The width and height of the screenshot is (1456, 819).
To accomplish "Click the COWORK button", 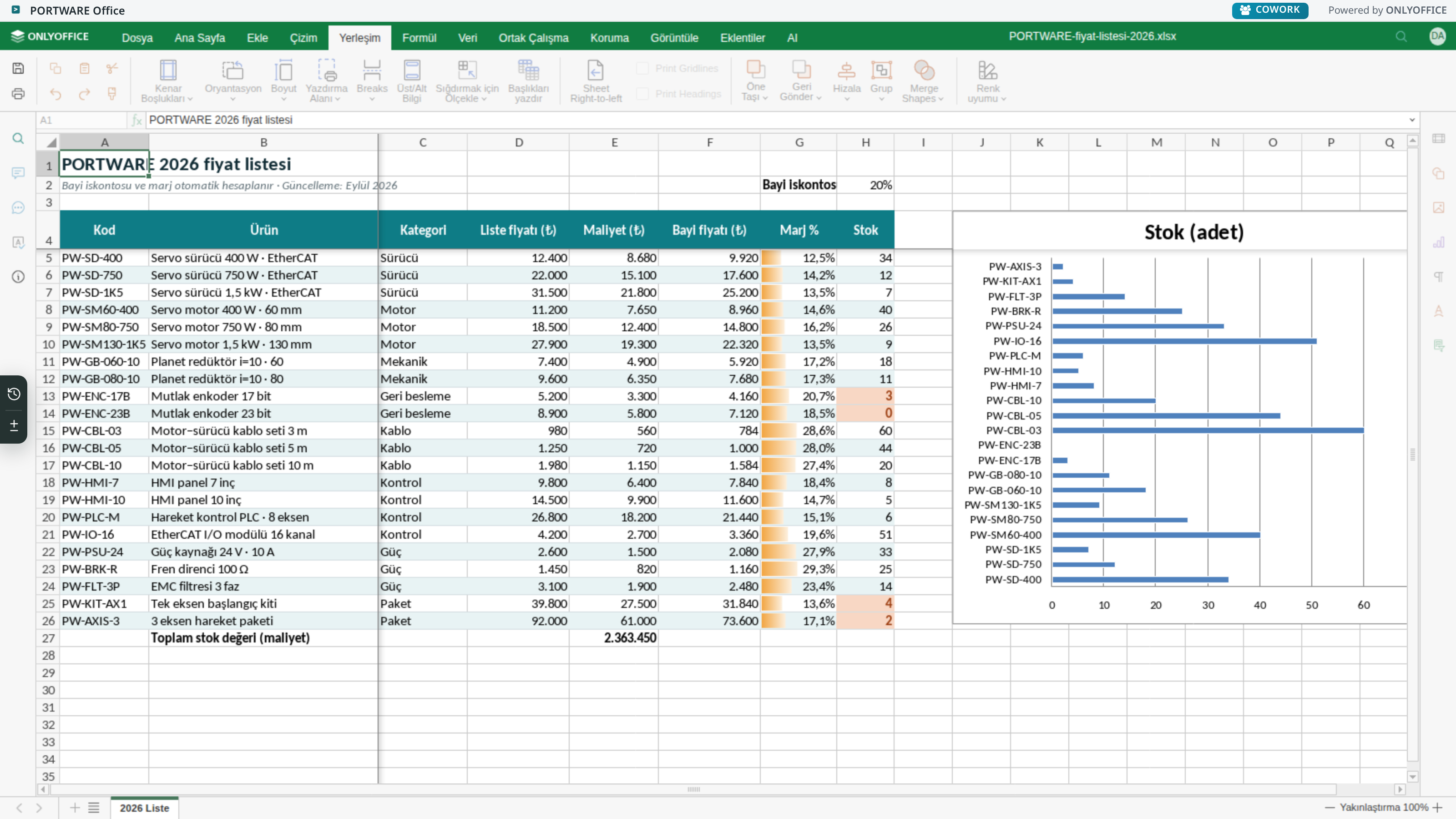I will (1270, 10).
